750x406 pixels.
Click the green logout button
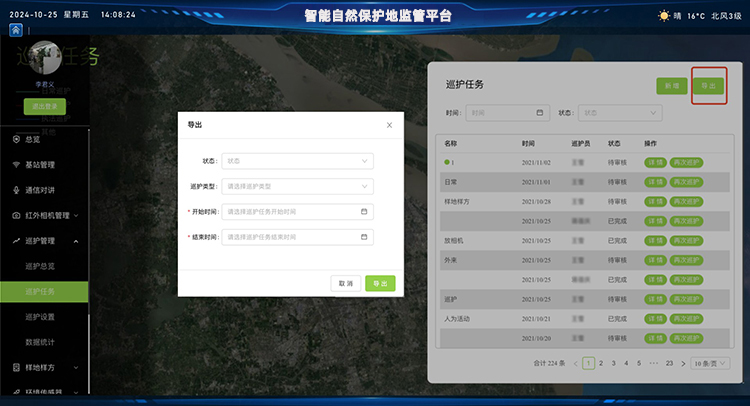44,106
